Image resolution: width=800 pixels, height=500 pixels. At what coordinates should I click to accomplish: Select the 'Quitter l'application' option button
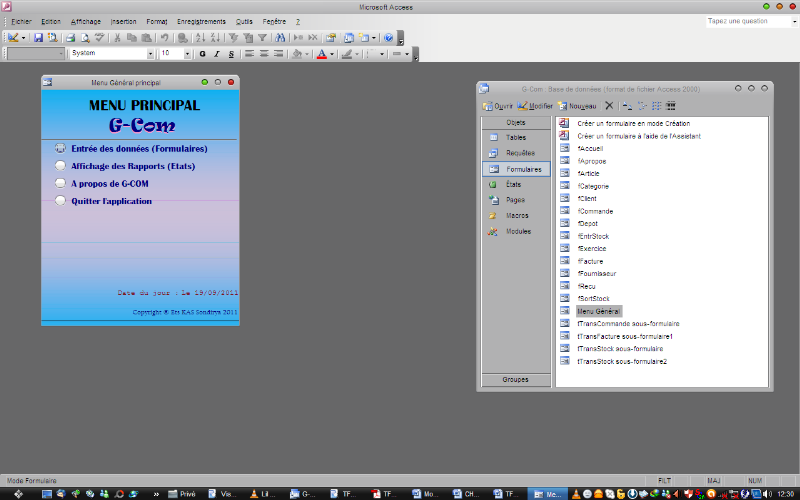click(x=61, y=201)
